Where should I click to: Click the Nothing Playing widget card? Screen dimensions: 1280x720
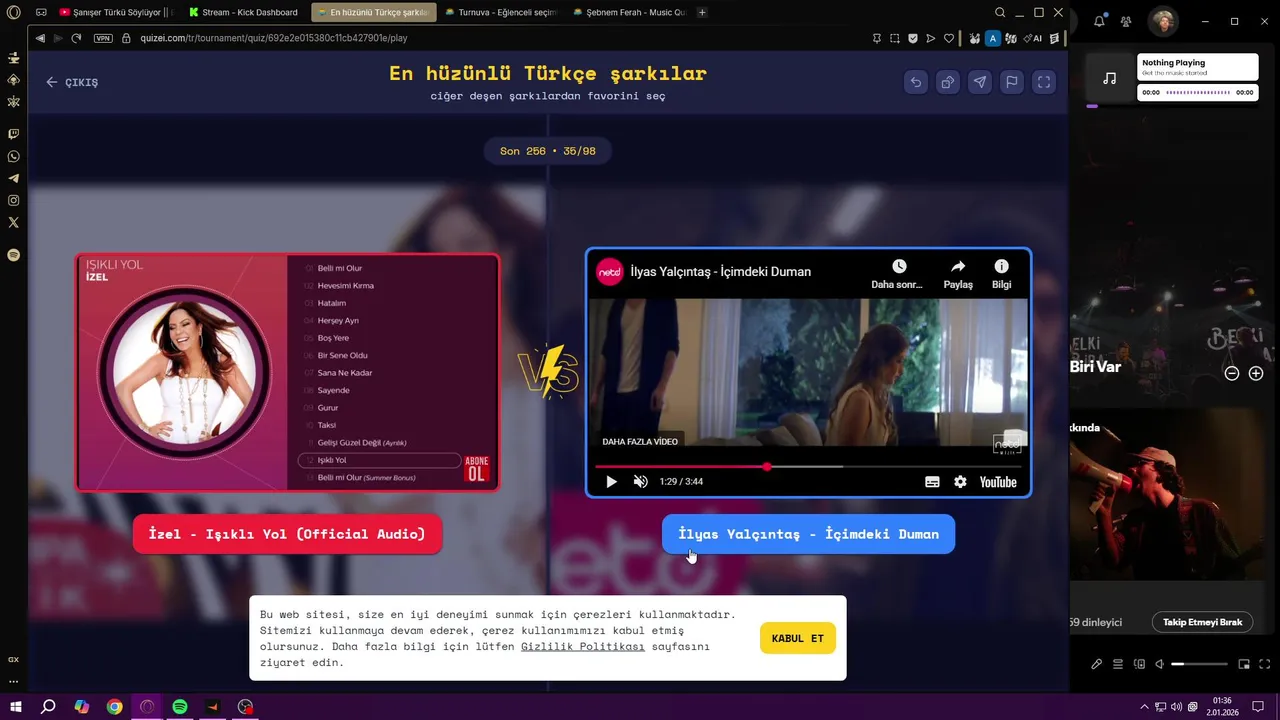(1197, 67)
